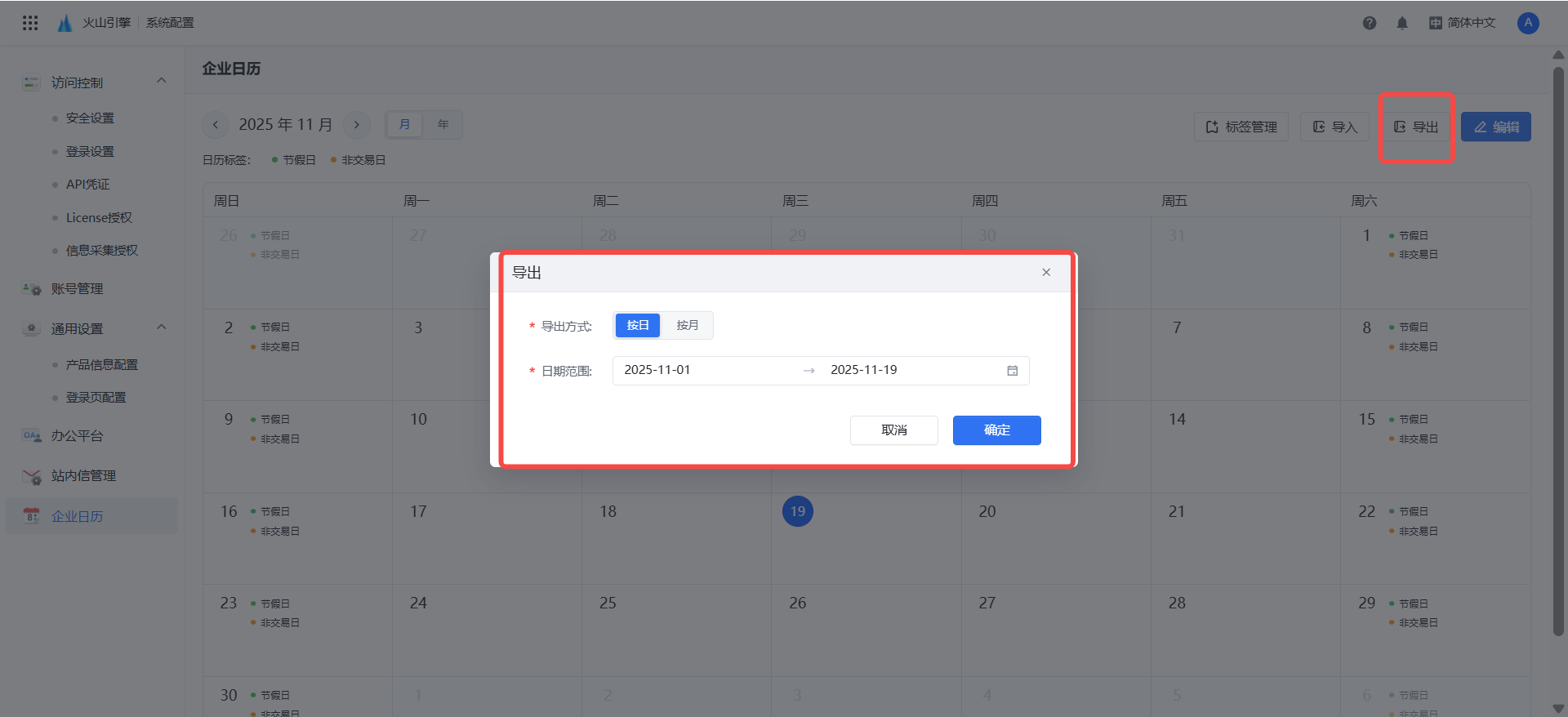The width and height of the screenshot is (1568, 717).
Task: Close the 导出 dialog with X
Action: coord(1046,273)
